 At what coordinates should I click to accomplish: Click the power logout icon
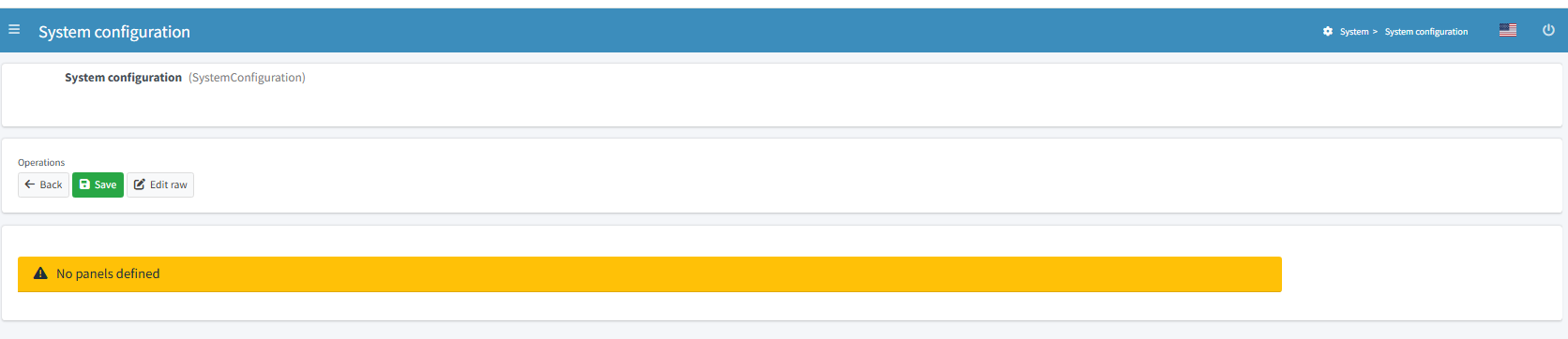(1548, 31)
